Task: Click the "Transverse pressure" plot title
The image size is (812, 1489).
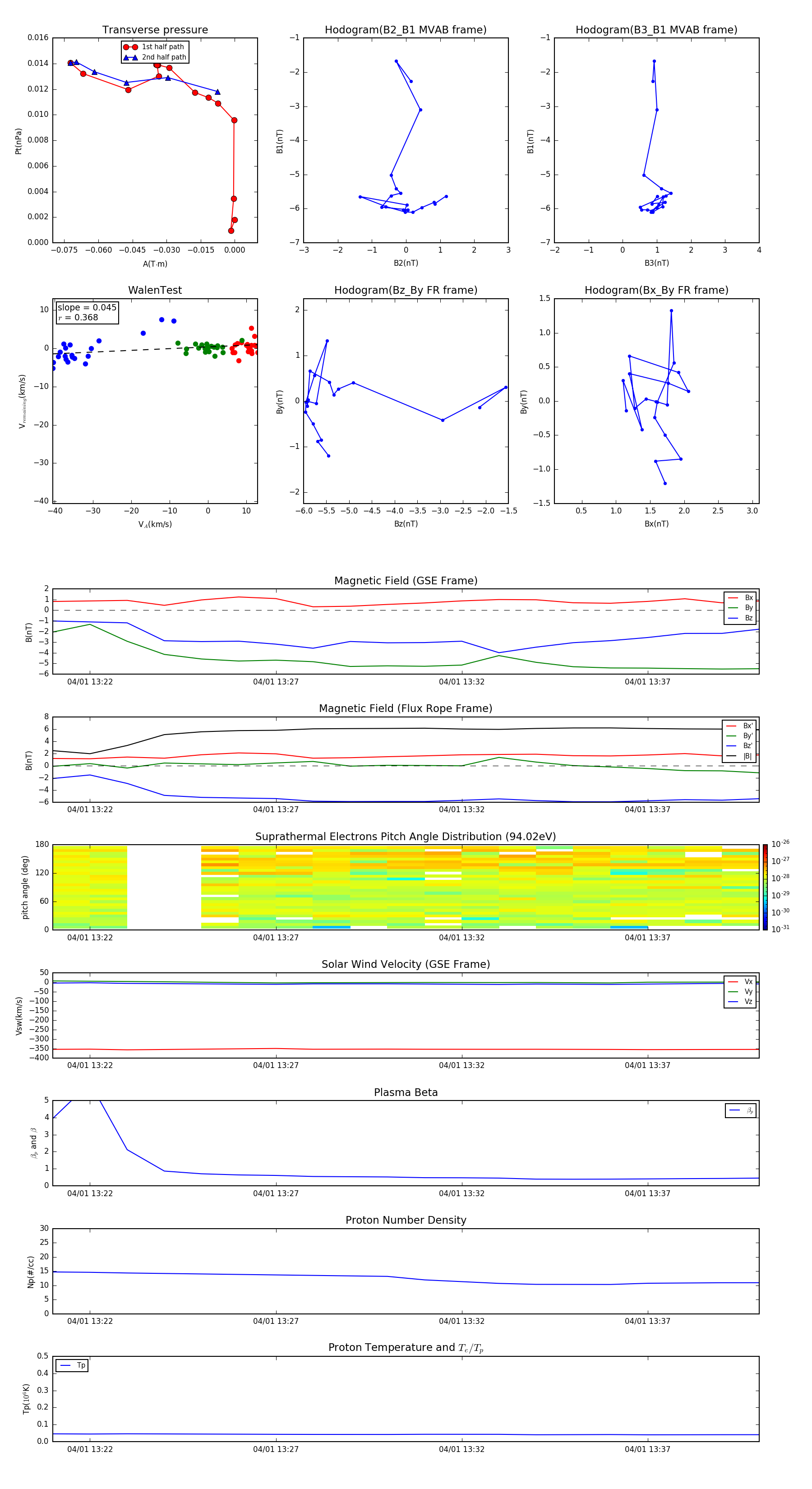Action: coord(155,30)
